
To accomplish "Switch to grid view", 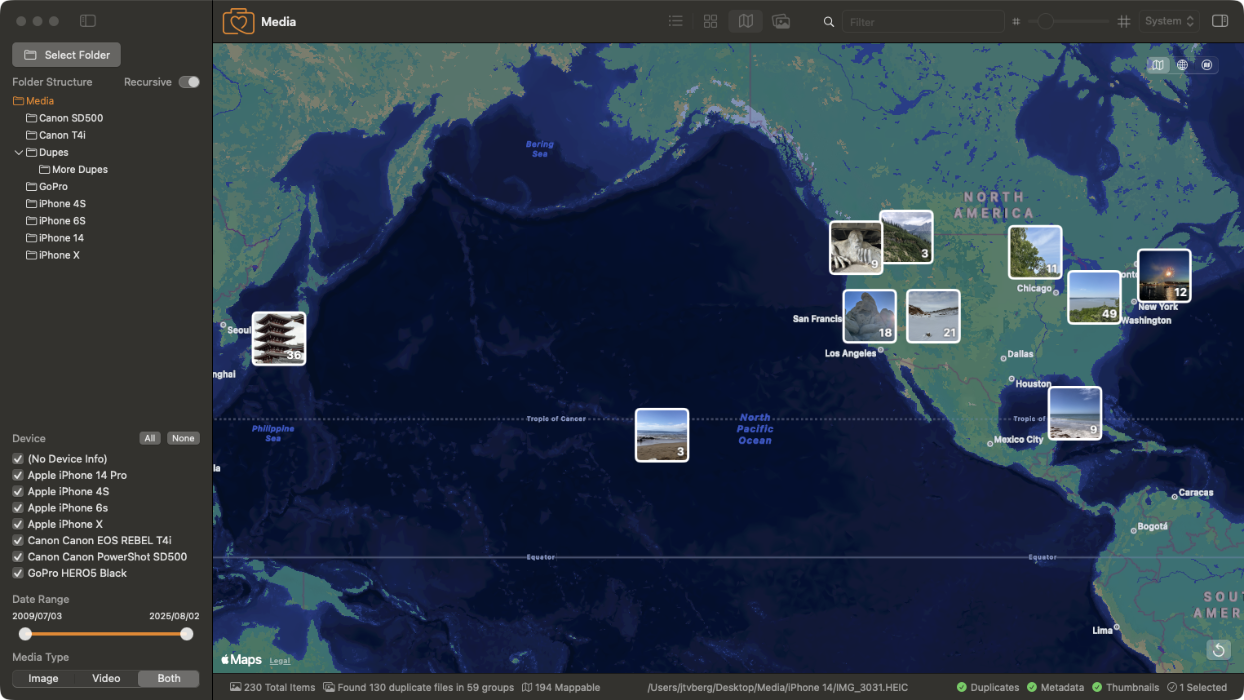I will [710, 20].
